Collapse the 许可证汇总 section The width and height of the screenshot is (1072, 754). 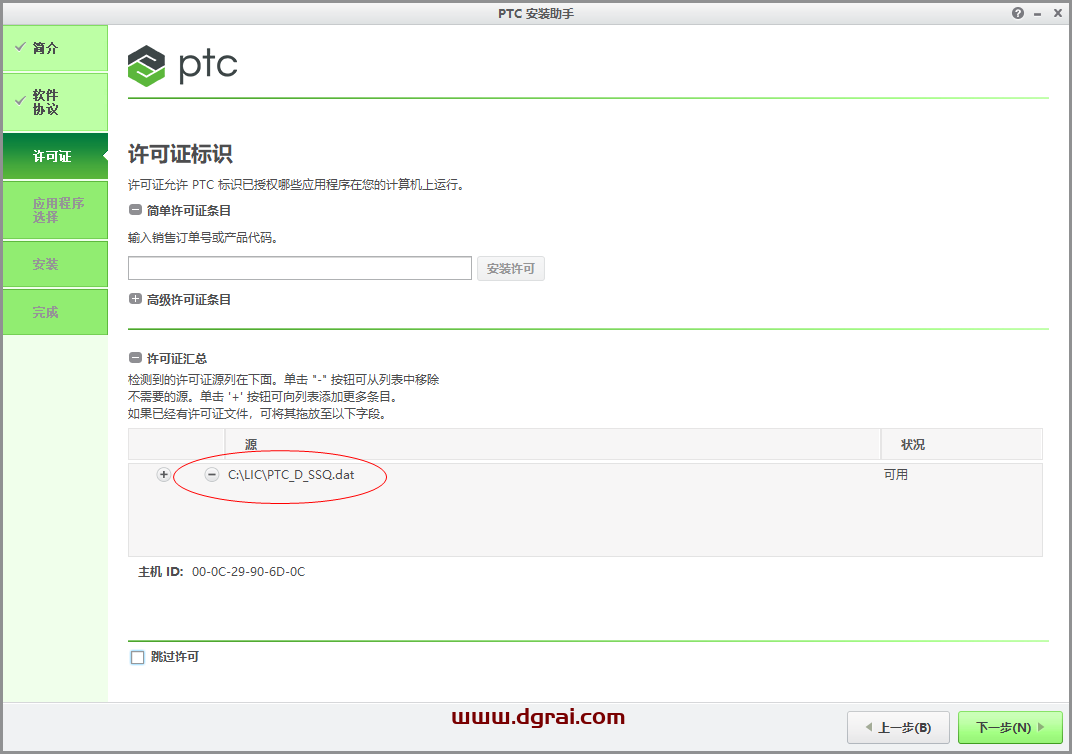click(135, 358)
